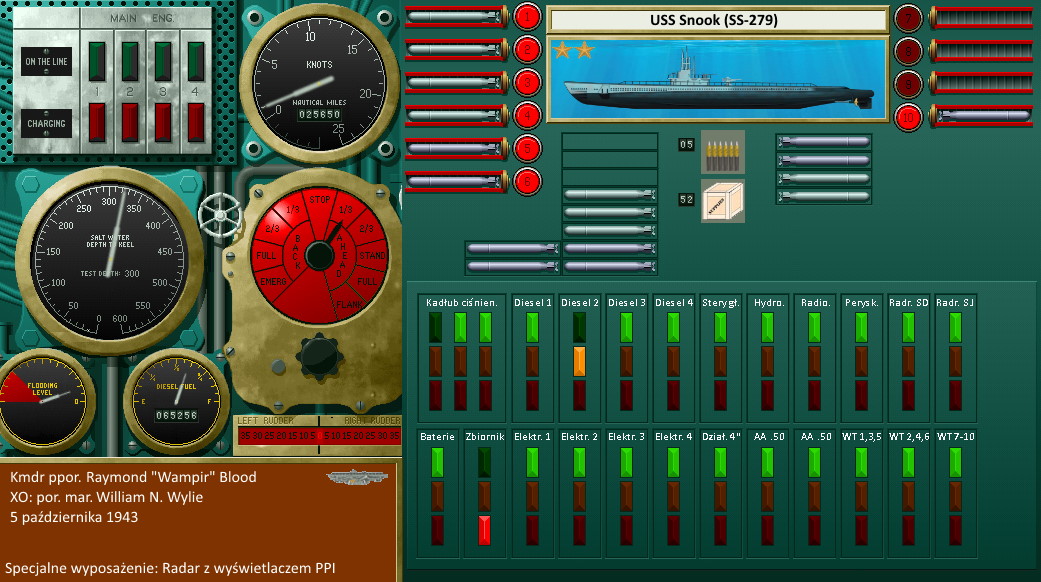This screenshot has height=582, width=1041.
Task: Click torpedo tube number 10 button
Action: click(907, 116)
